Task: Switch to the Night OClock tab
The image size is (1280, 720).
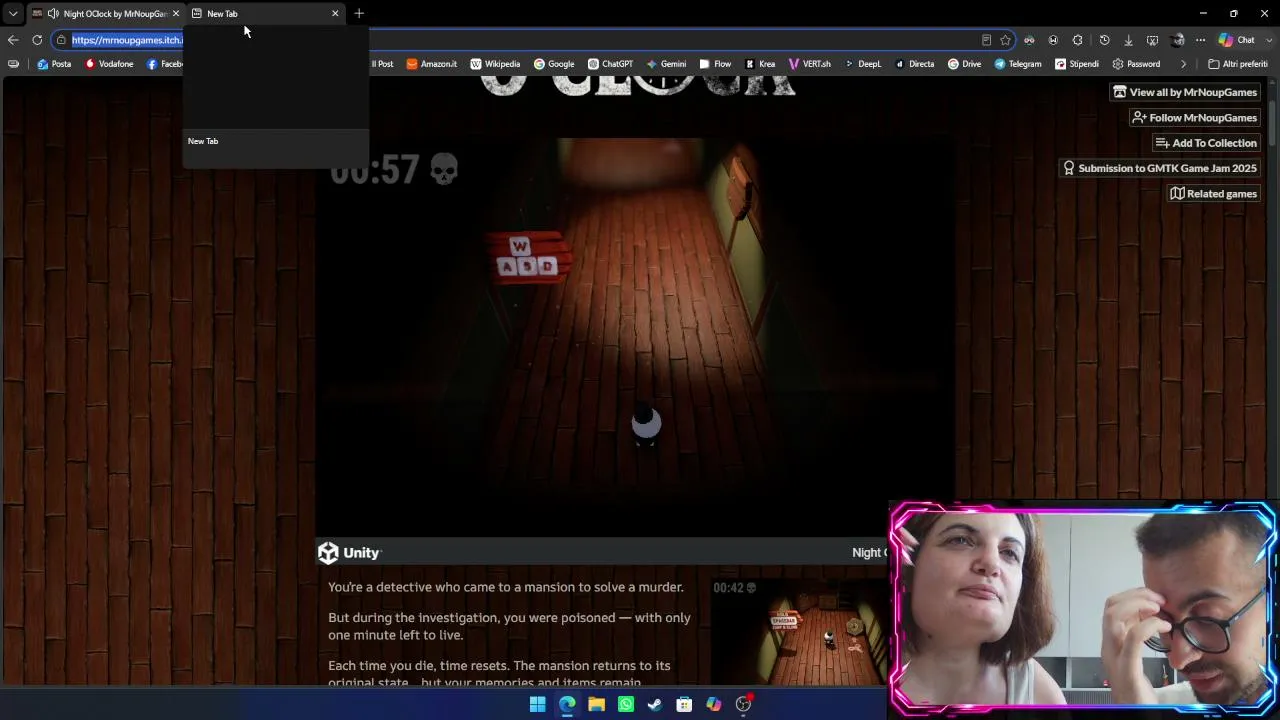Action: [105, 14]
